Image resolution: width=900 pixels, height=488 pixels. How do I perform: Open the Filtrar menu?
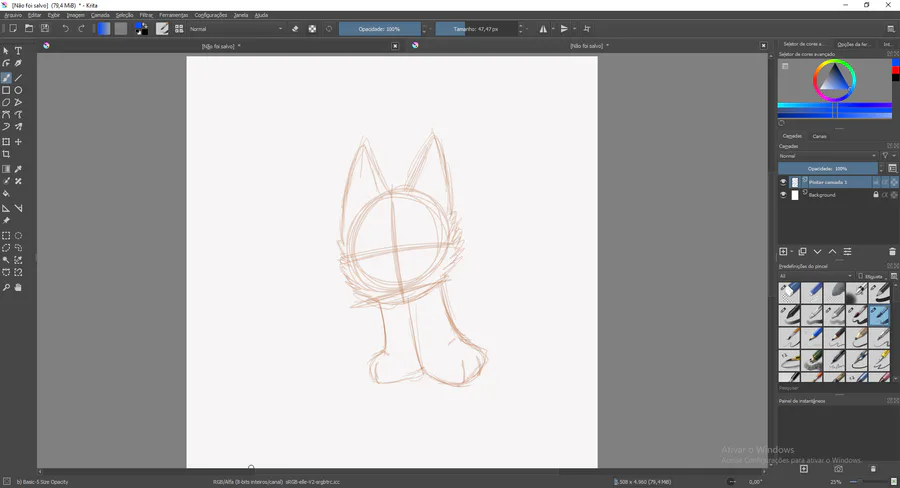pyautogui.click(x=147, y=15)
